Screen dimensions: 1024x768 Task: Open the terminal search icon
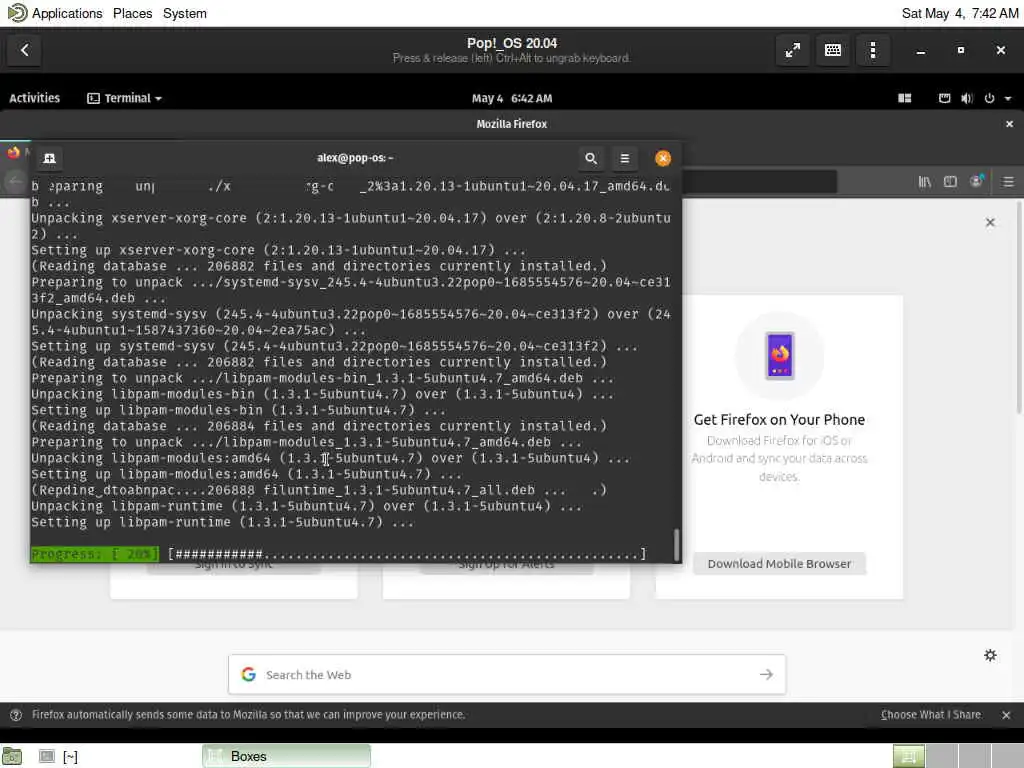click(x=590, y=158)
